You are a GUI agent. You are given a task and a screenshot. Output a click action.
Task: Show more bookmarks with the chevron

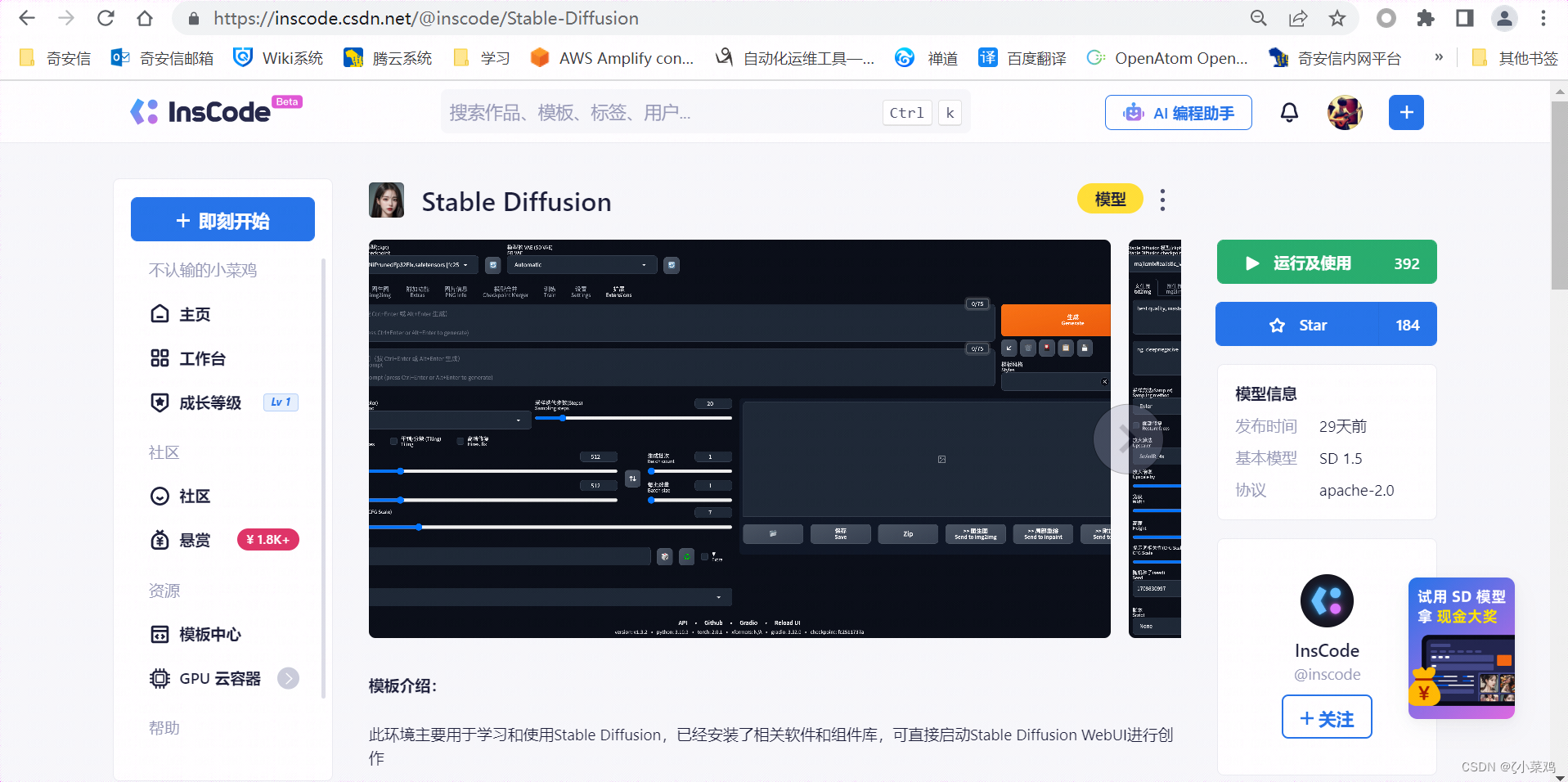(1439, 57)
